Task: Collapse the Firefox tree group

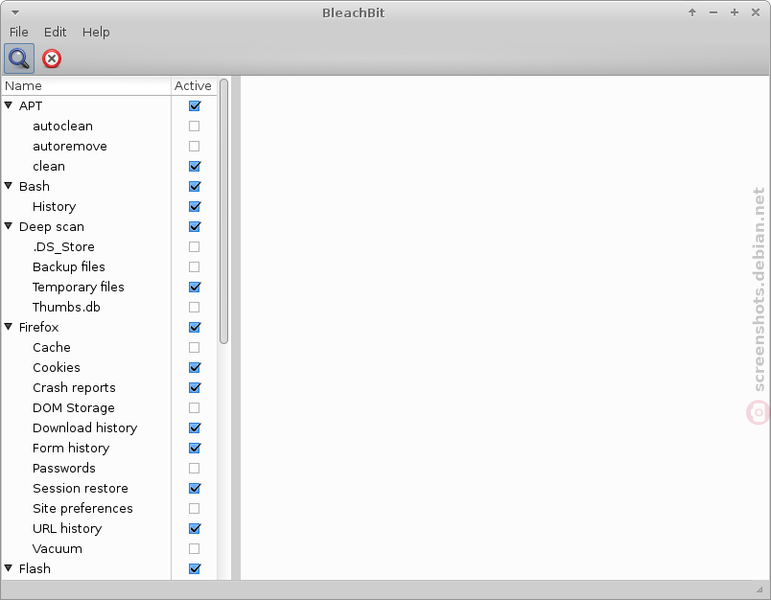Action: 8,327
